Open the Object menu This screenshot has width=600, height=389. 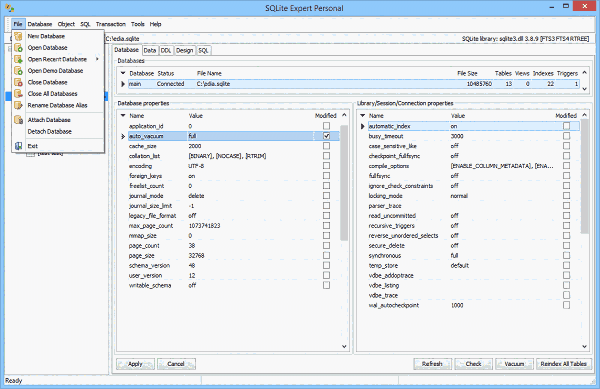click(66, 24)
